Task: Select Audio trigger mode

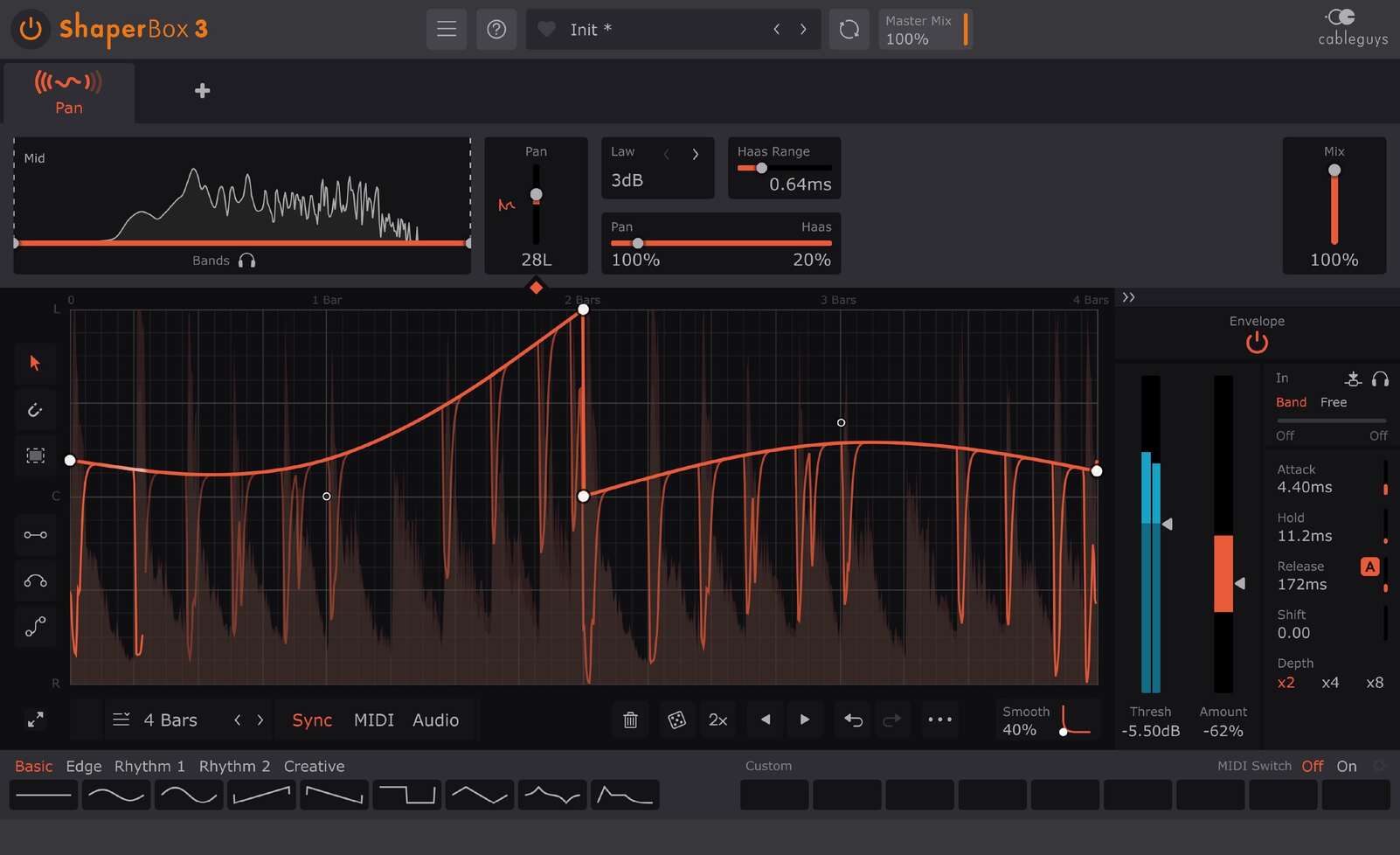Action: [436, 719]
